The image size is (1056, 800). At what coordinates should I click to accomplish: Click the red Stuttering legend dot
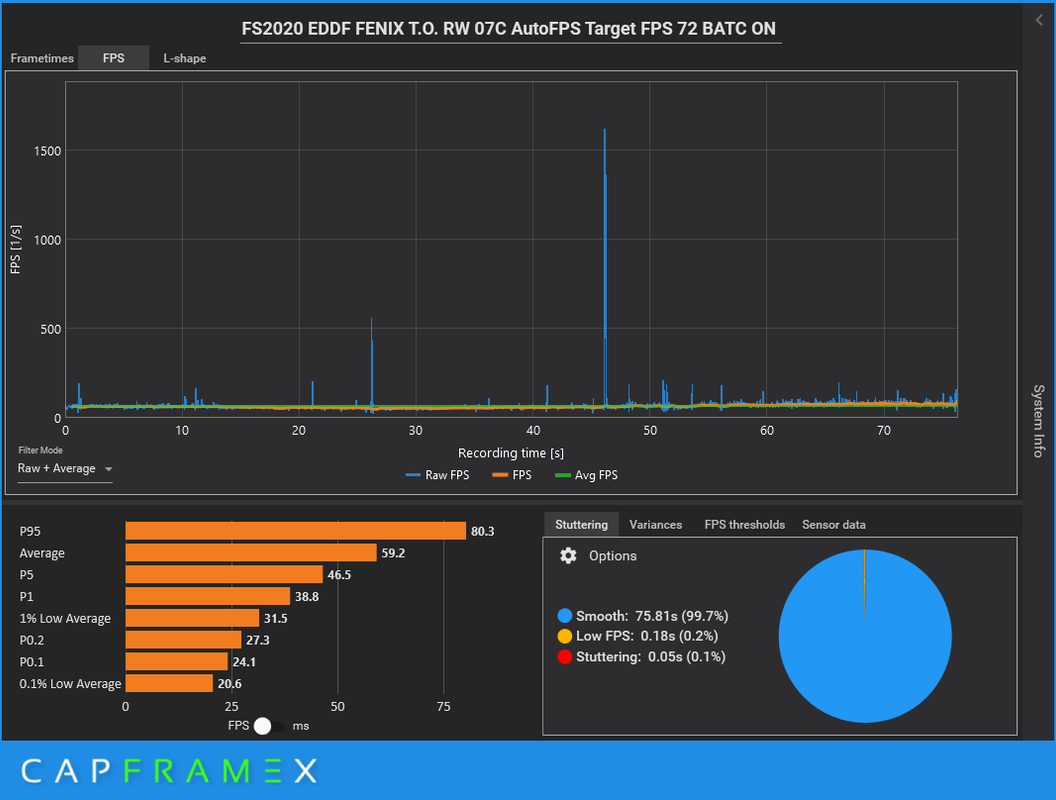pos(565,657)
